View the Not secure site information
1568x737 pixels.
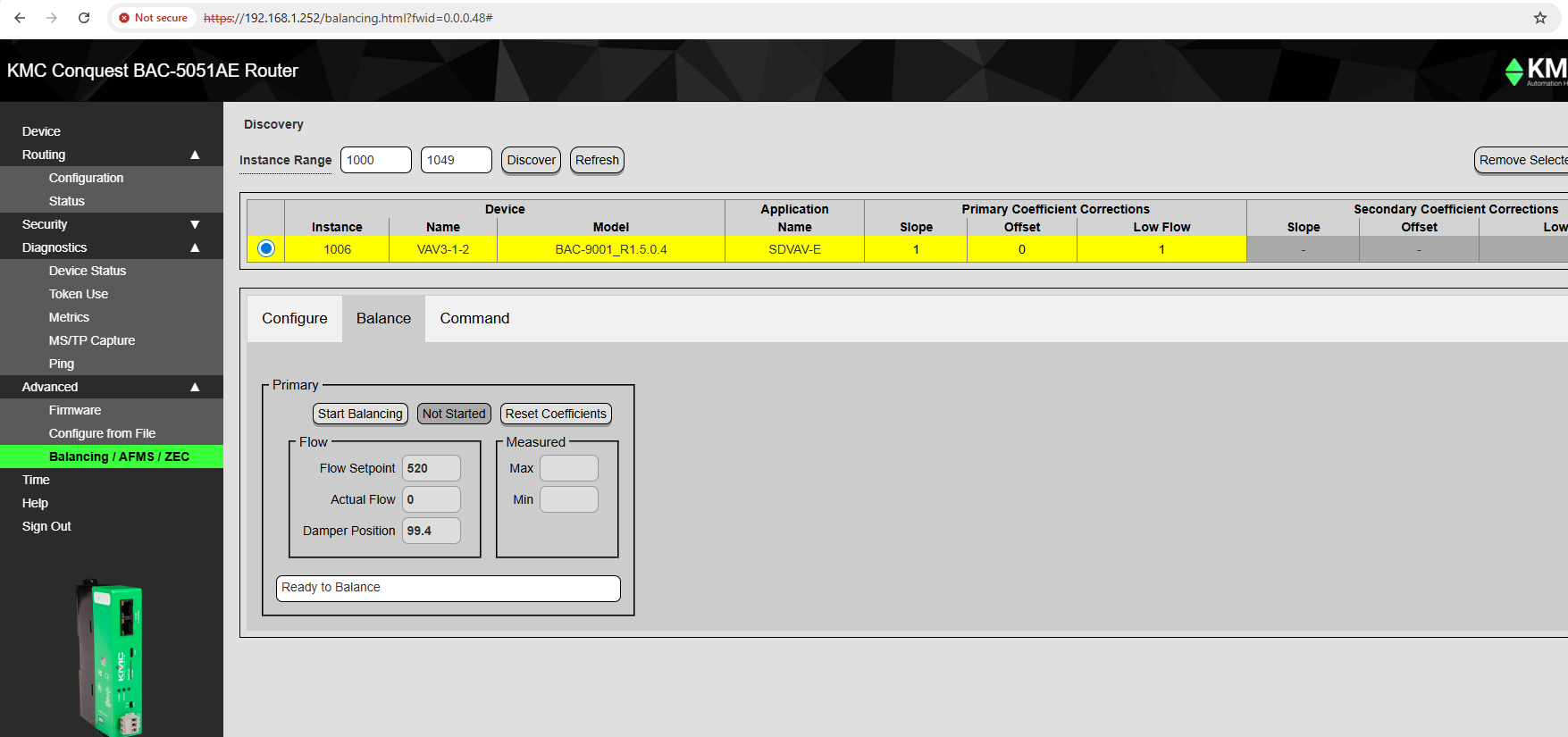154,18
